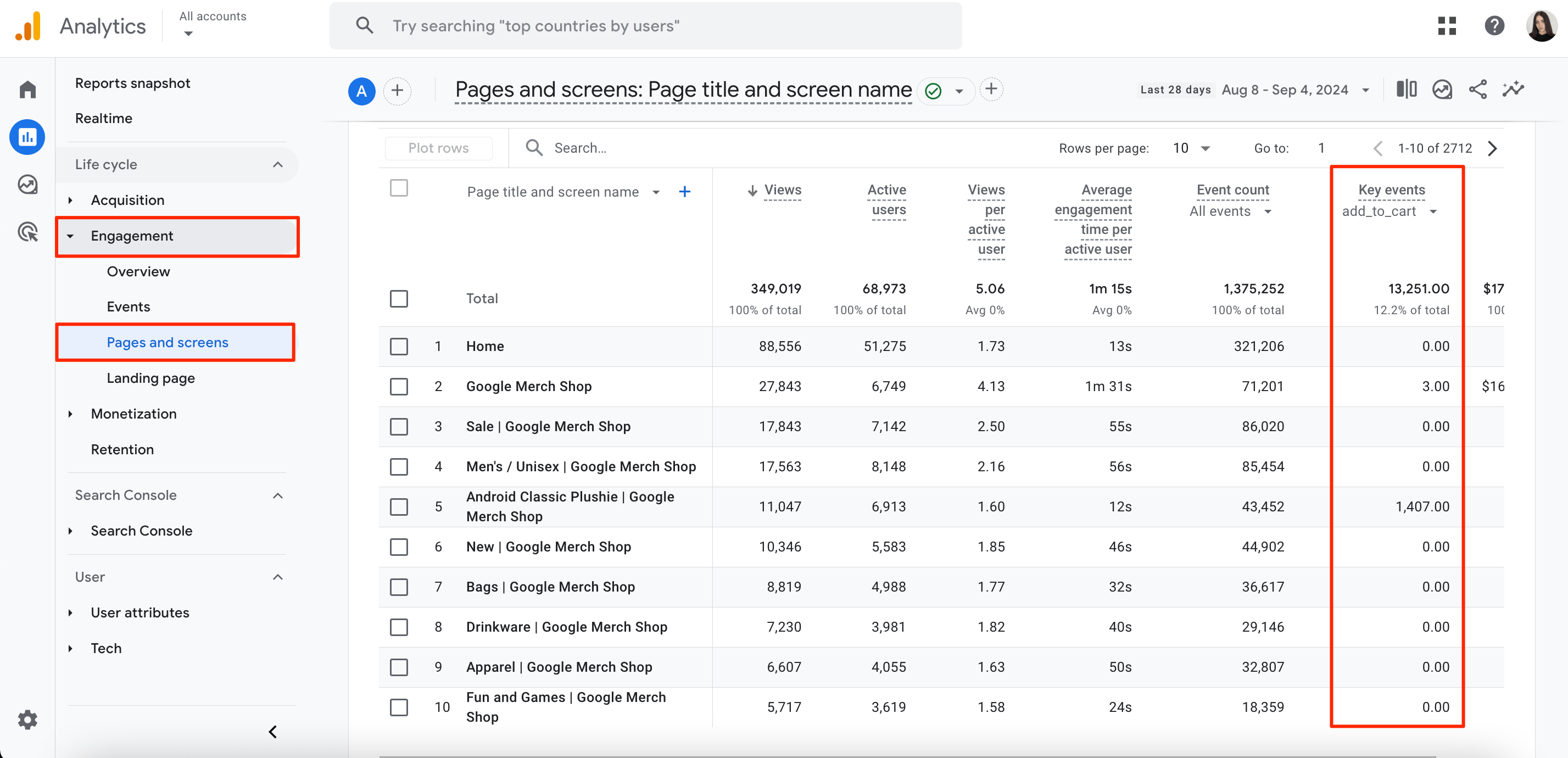Open the Advertising icon in left rail
The image size is (1568, 758).
click(27, 232)
